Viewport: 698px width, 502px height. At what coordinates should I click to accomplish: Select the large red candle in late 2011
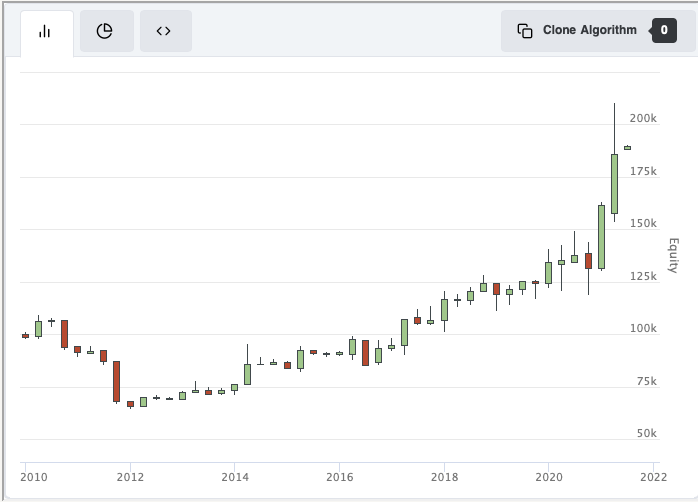click(116, 381)
